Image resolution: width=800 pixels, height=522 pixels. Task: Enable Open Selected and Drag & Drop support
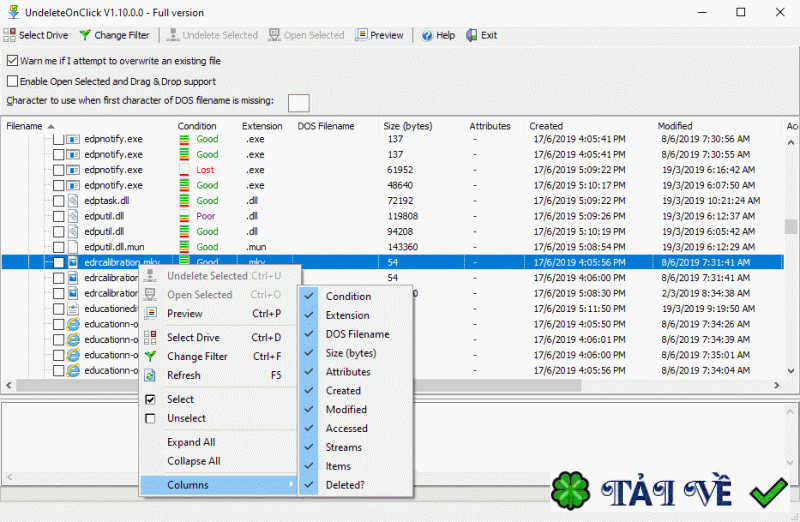pos(13,81)
